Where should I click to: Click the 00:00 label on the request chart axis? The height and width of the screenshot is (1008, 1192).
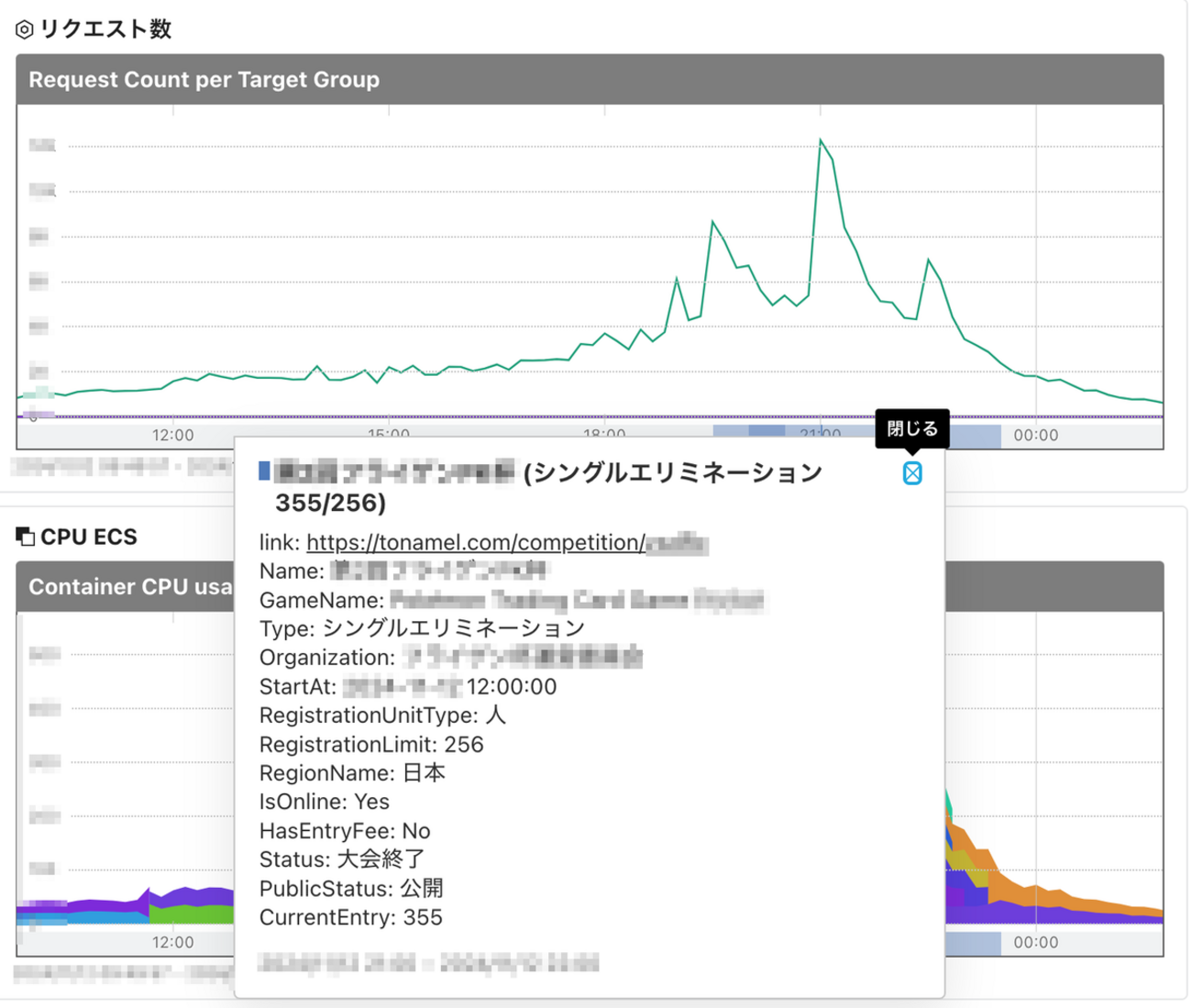click(1035, 435)
